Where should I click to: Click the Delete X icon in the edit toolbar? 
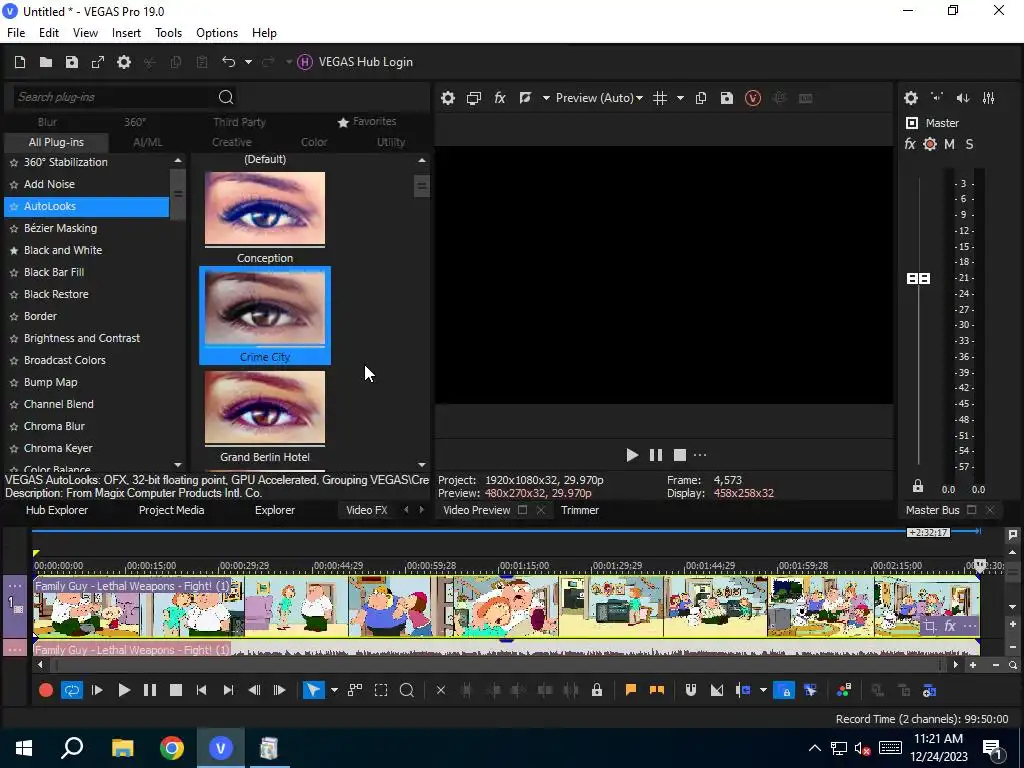(x=441, y=690)
